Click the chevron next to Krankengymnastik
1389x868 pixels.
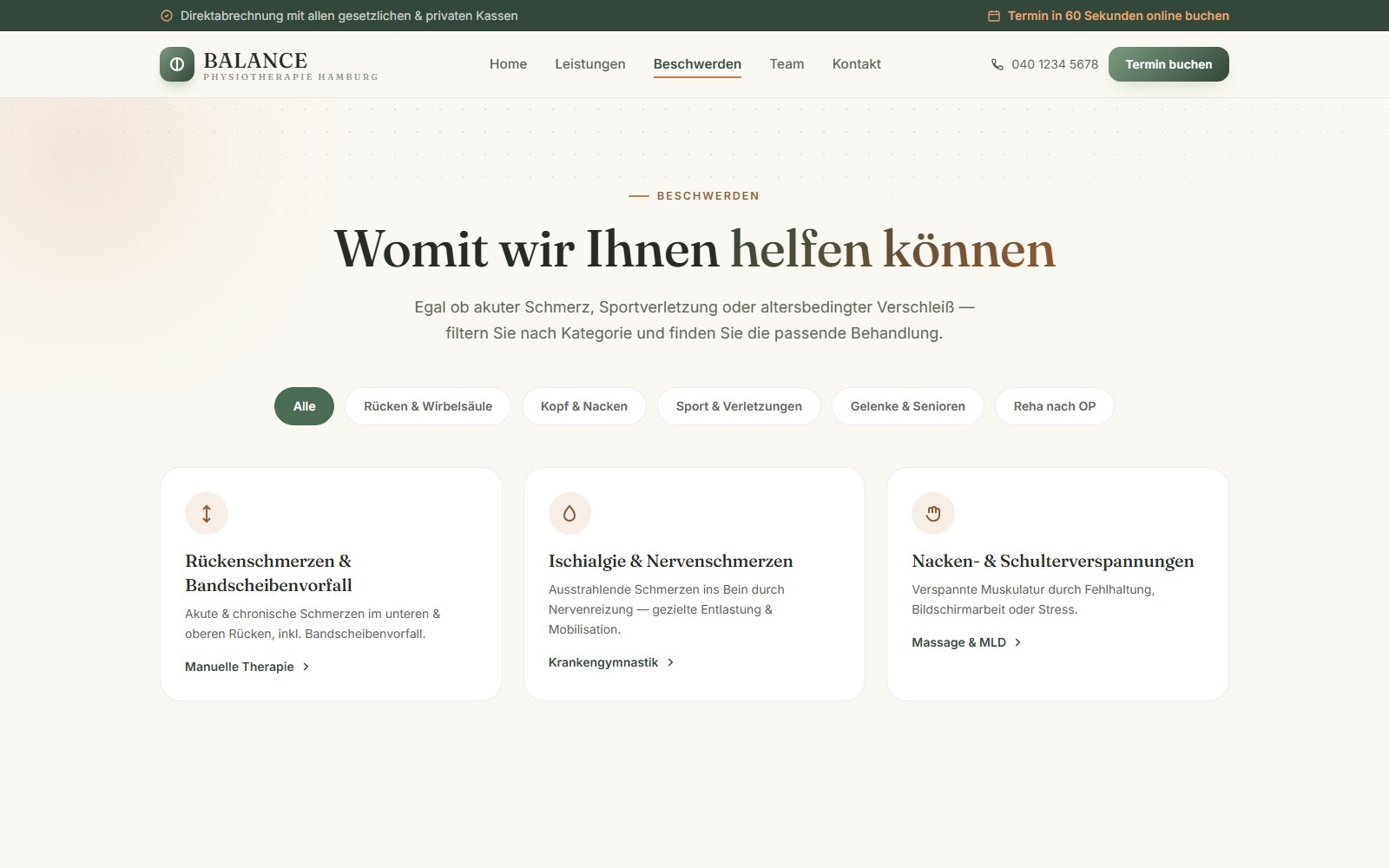click(x=670, y=662)
